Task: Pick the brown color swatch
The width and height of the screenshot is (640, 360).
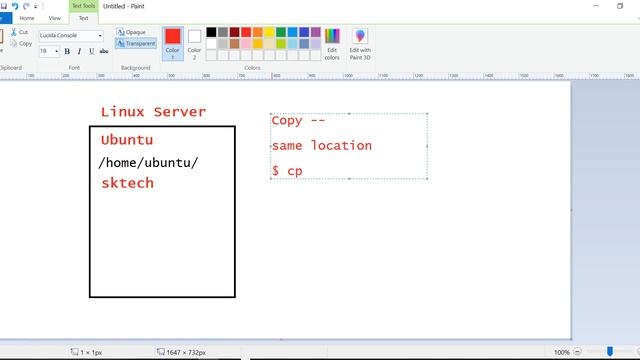Action: click(x=235, y=43)
